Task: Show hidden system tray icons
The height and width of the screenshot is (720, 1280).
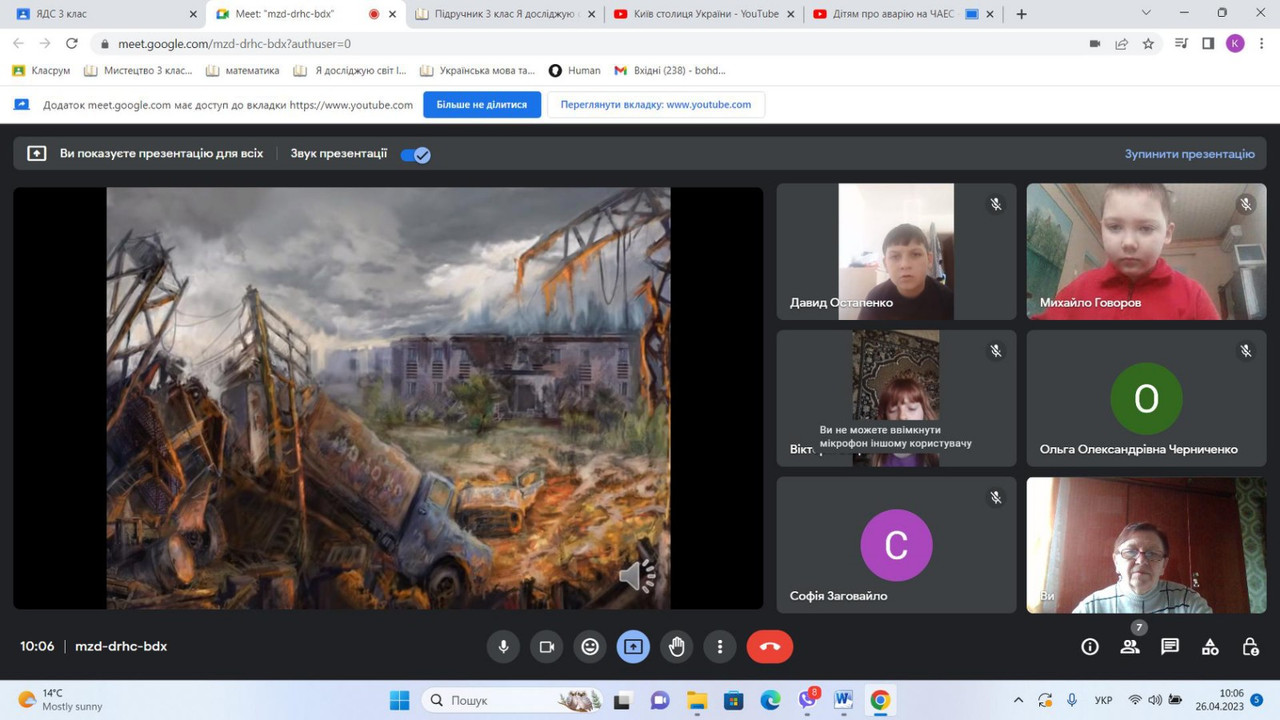Action: 1018,700
